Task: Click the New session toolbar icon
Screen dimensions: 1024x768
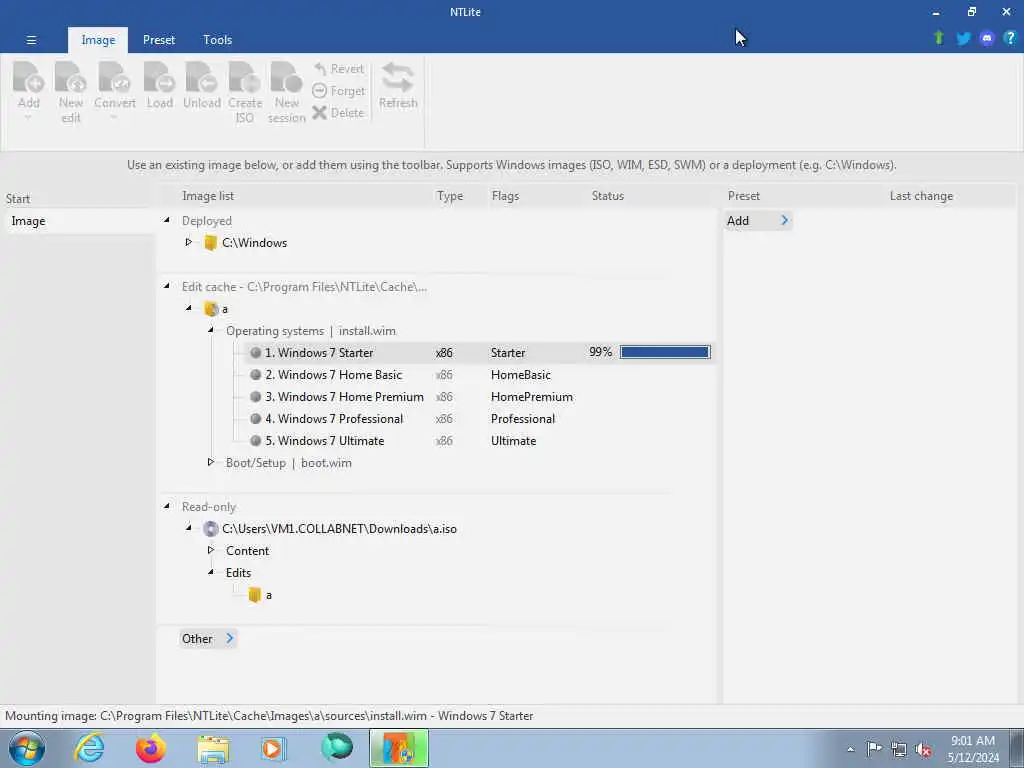Action: click(287, 76)
